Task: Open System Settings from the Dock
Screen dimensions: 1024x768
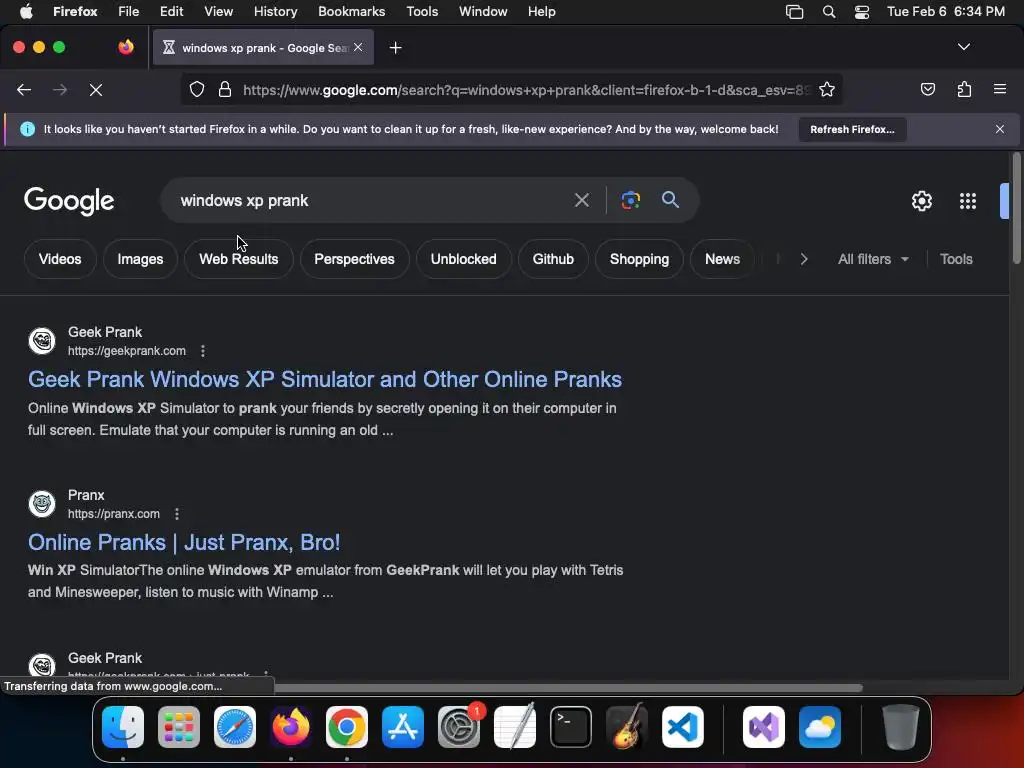Action: (x=458, y=727)
